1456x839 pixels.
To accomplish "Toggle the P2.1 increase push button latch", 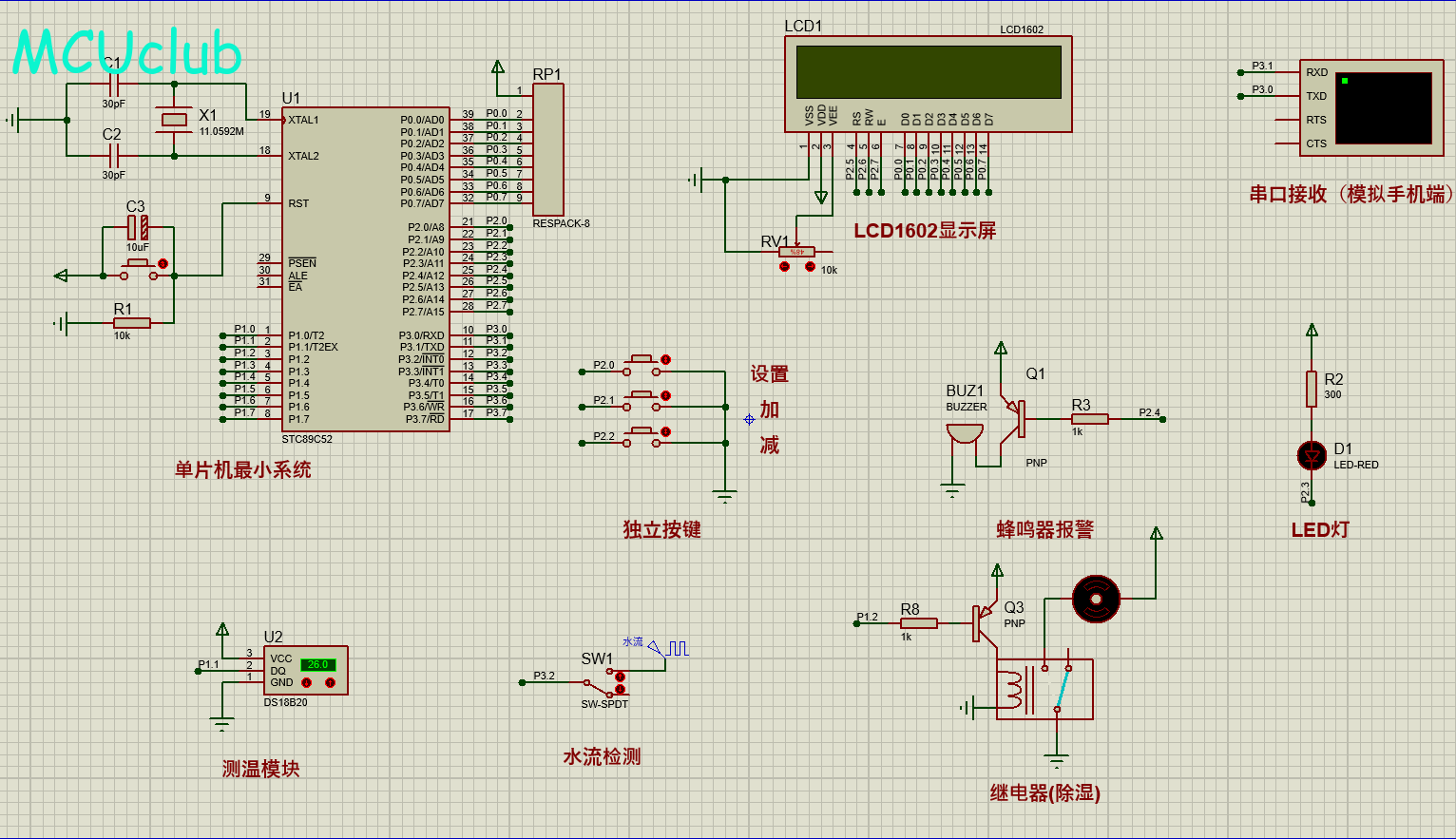I will [x=665, y=395].
